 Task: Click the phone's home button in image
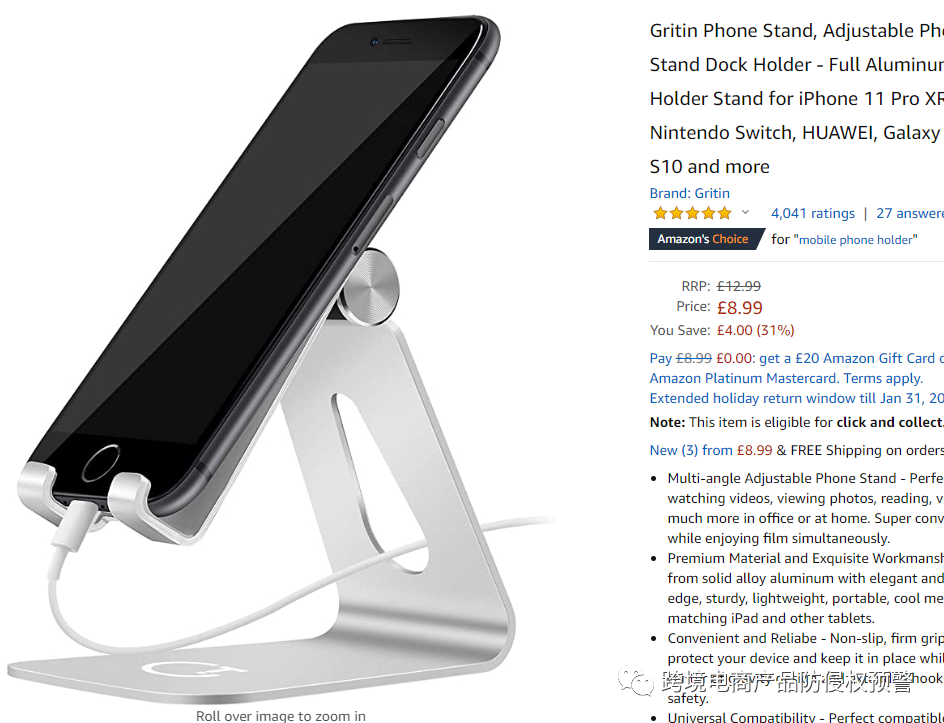click(x=101, y=462)
